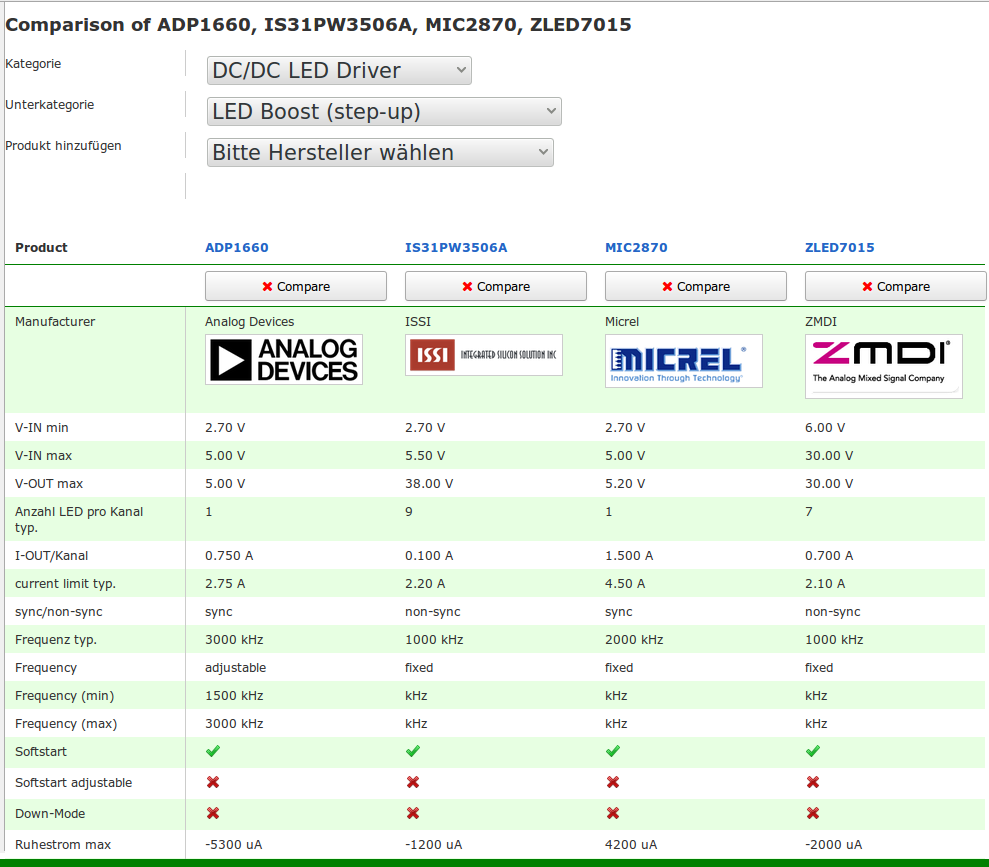Click the Softstart row label
The width and height of the screenshot is (989, 867).
click(41, 752)
